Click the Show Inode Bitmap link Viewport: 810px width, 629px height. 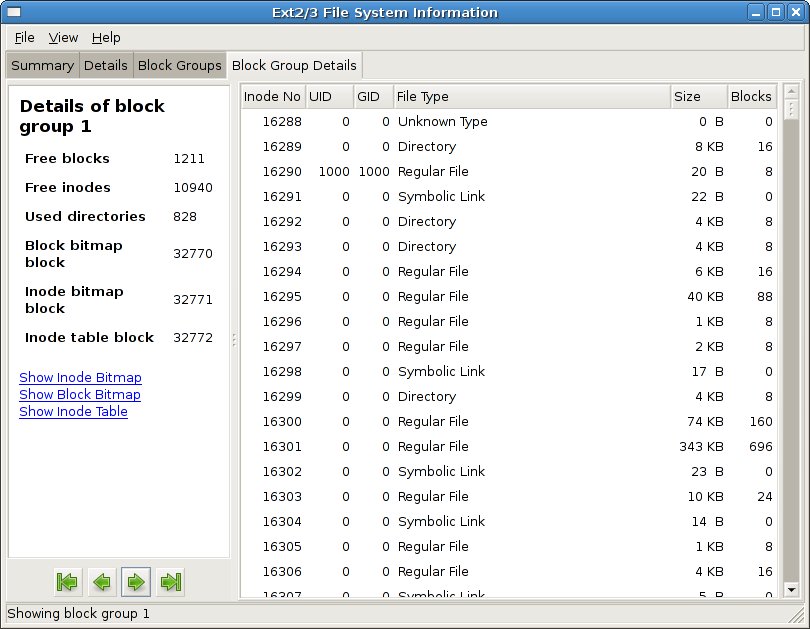coord(80,377)
